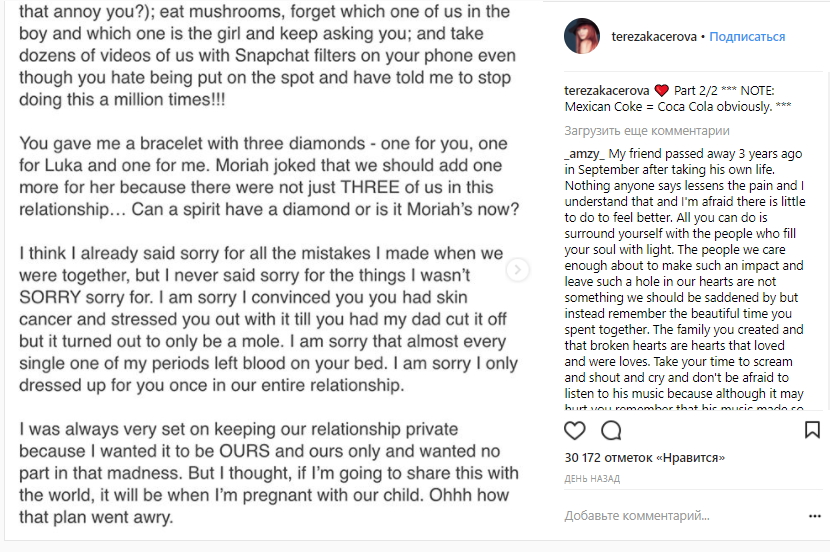830x552 pixels.
Task: Open terezakacerova's profile avatar picture
Action: (581, 37)
